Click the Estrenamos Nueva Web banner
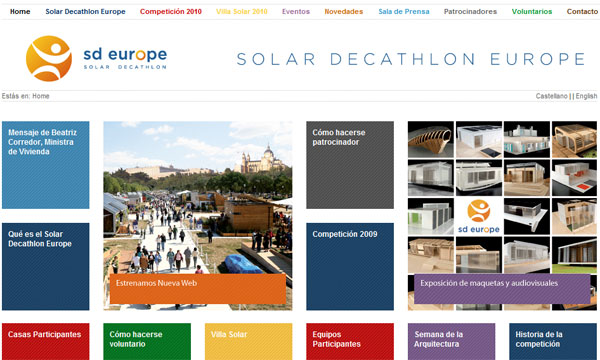The height and width of the screenshot is (360, 600). click(197, 289)
